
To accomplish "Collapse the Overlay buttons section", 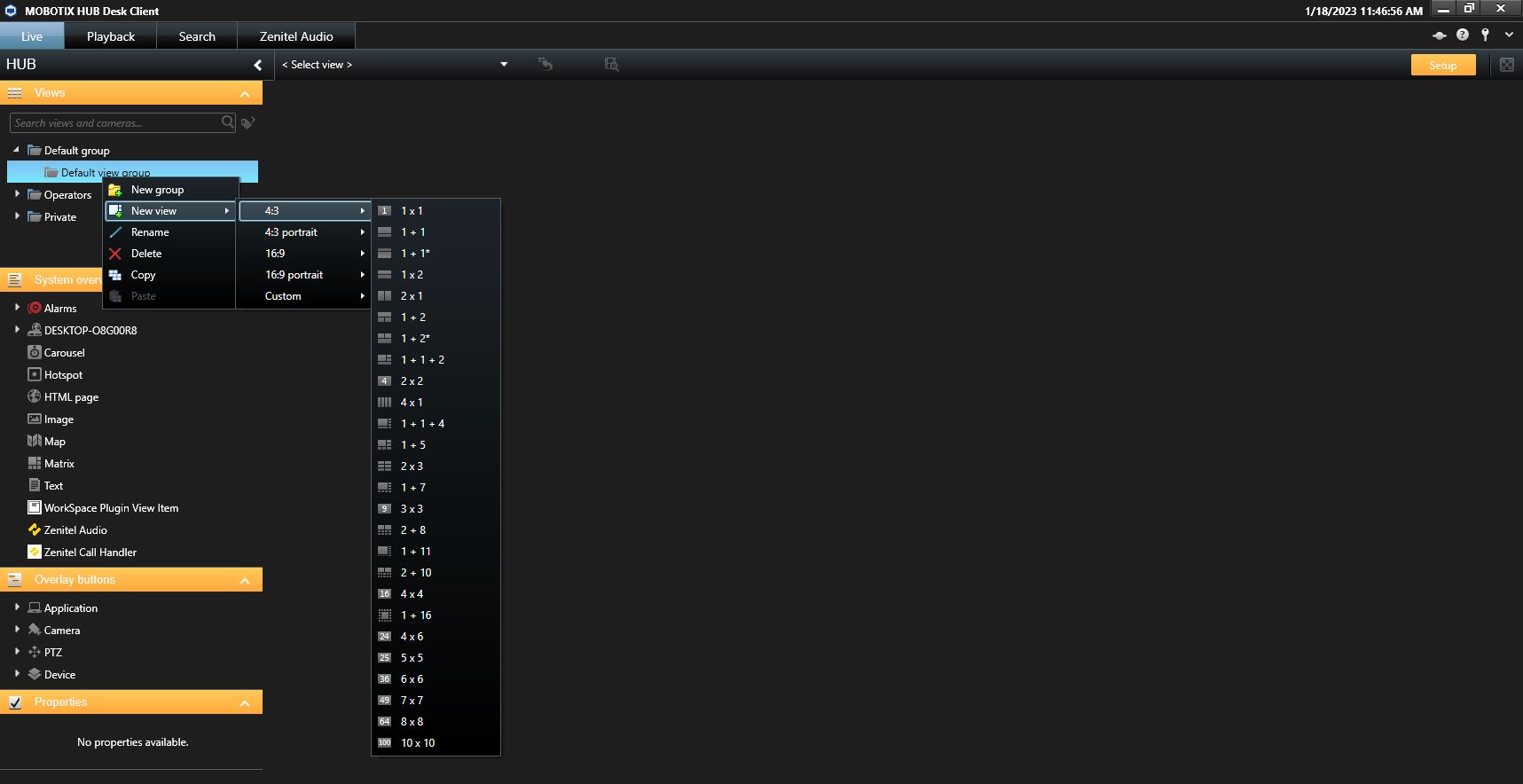I will [245, 581].
